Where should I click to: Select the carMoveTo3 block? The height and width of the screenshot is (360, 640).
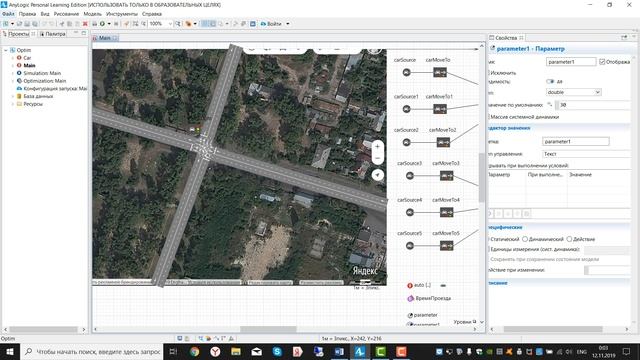click(446, 176)
